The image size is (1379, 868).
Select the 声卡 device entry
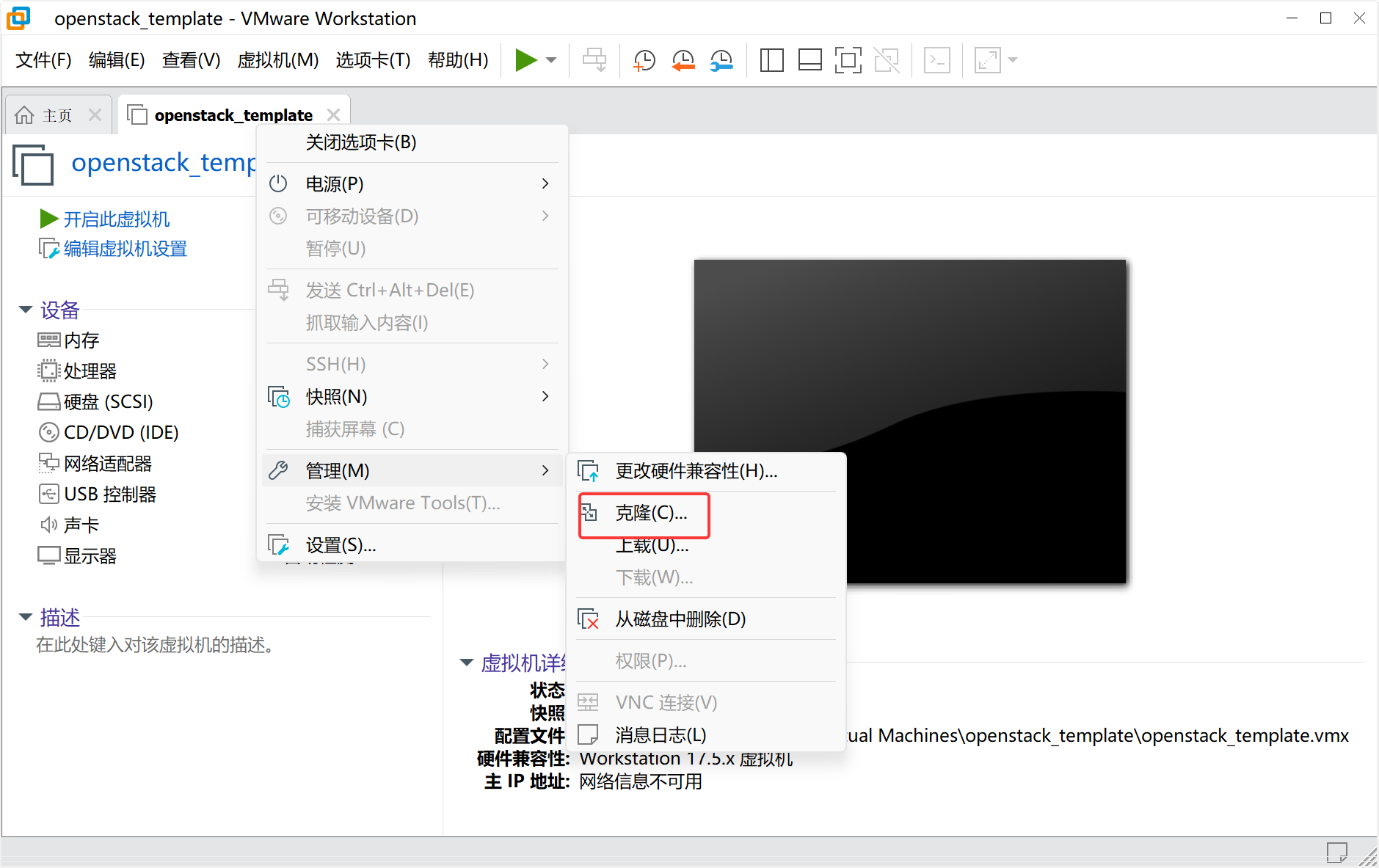(x=68, y=525)
